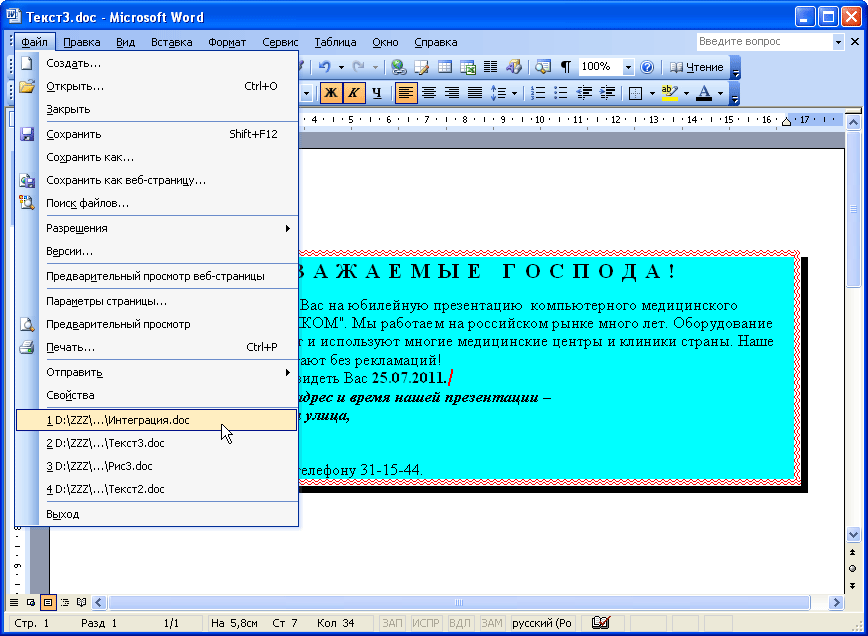Open recent file Рис3.doc
This screenshot has height=636, width=868.
click(157, 466)
